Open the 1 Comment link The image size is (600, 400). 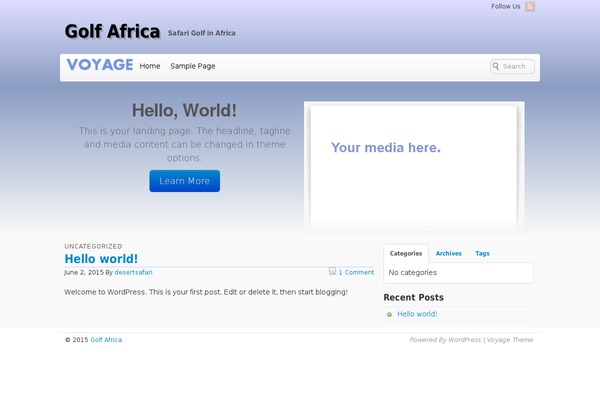(x=356, y=272)
